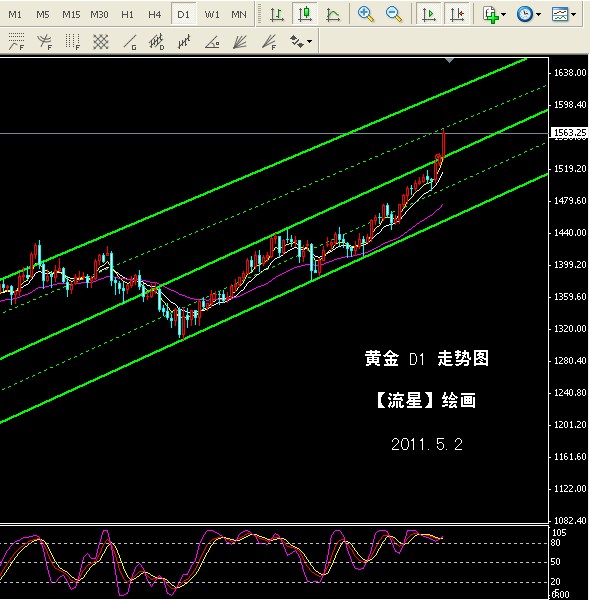
Task: Switch to MN monthly timeframe
Action: (239, 15)
